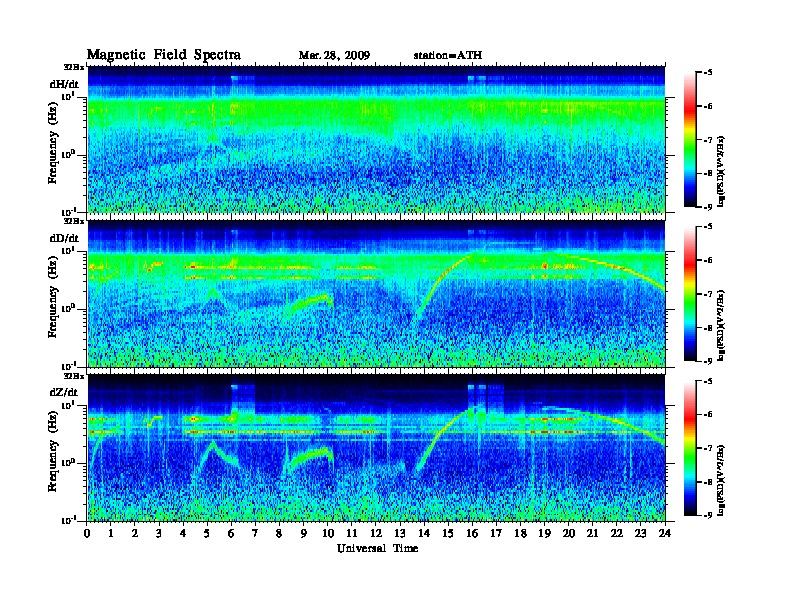Click the "-7" value on dD/dt color scale
792x612 pixels.
click(708, 294)
